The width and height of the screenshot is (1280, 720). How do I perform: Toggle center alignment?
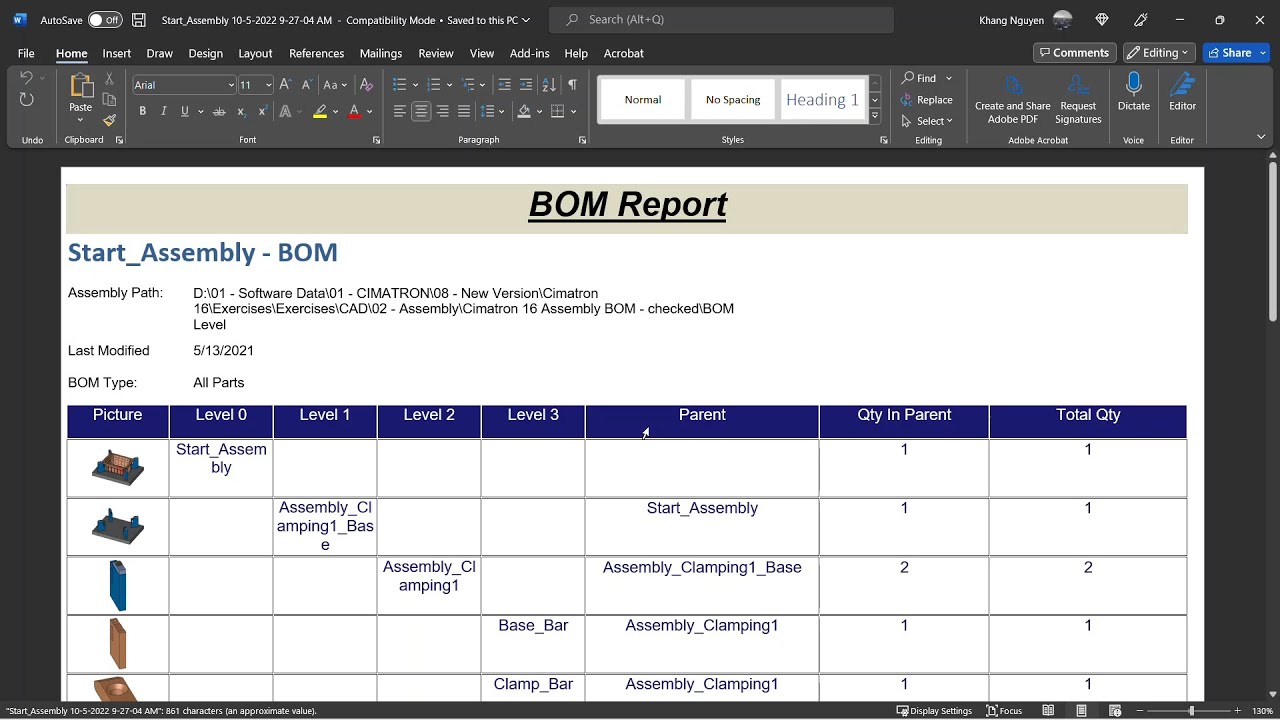click(421, 112)
